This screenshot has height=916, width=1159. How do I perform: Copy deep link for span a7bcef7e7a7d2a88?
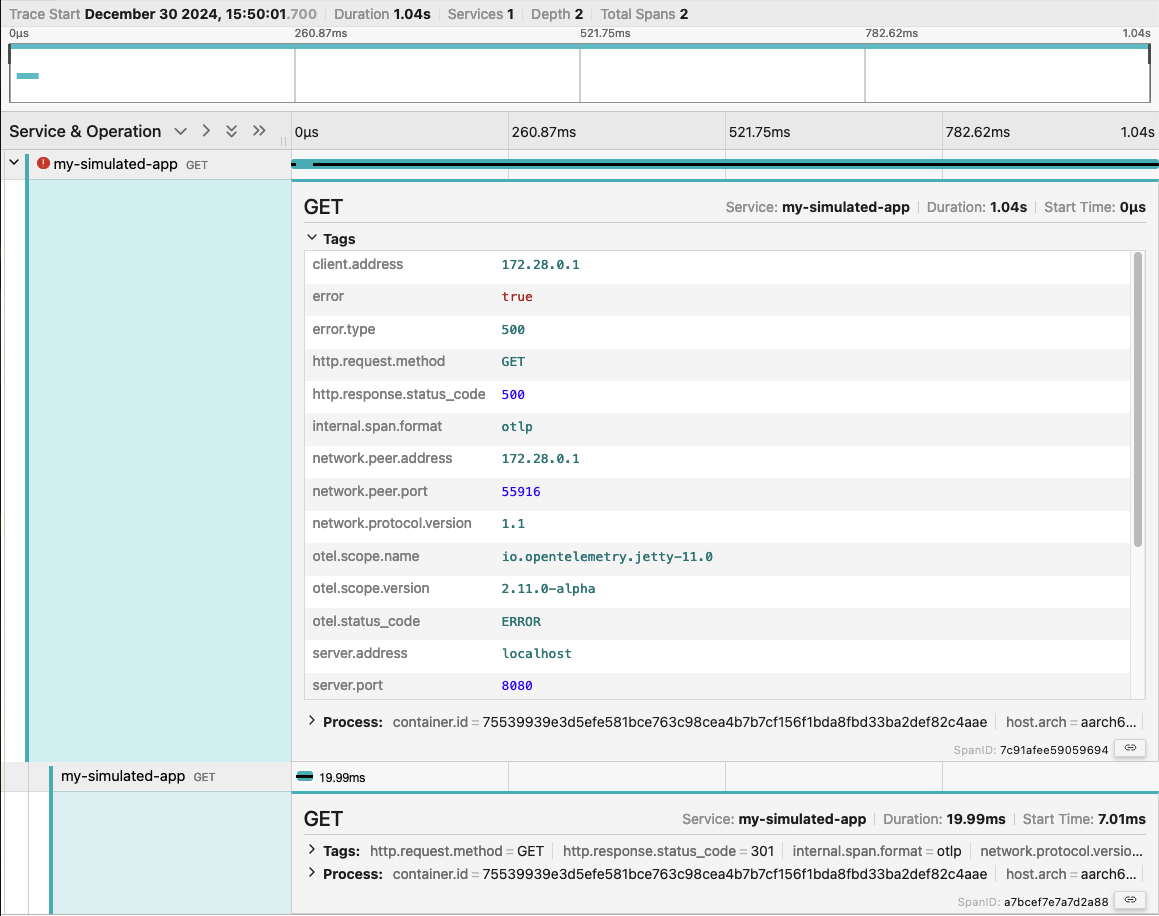coord(1130,900)
